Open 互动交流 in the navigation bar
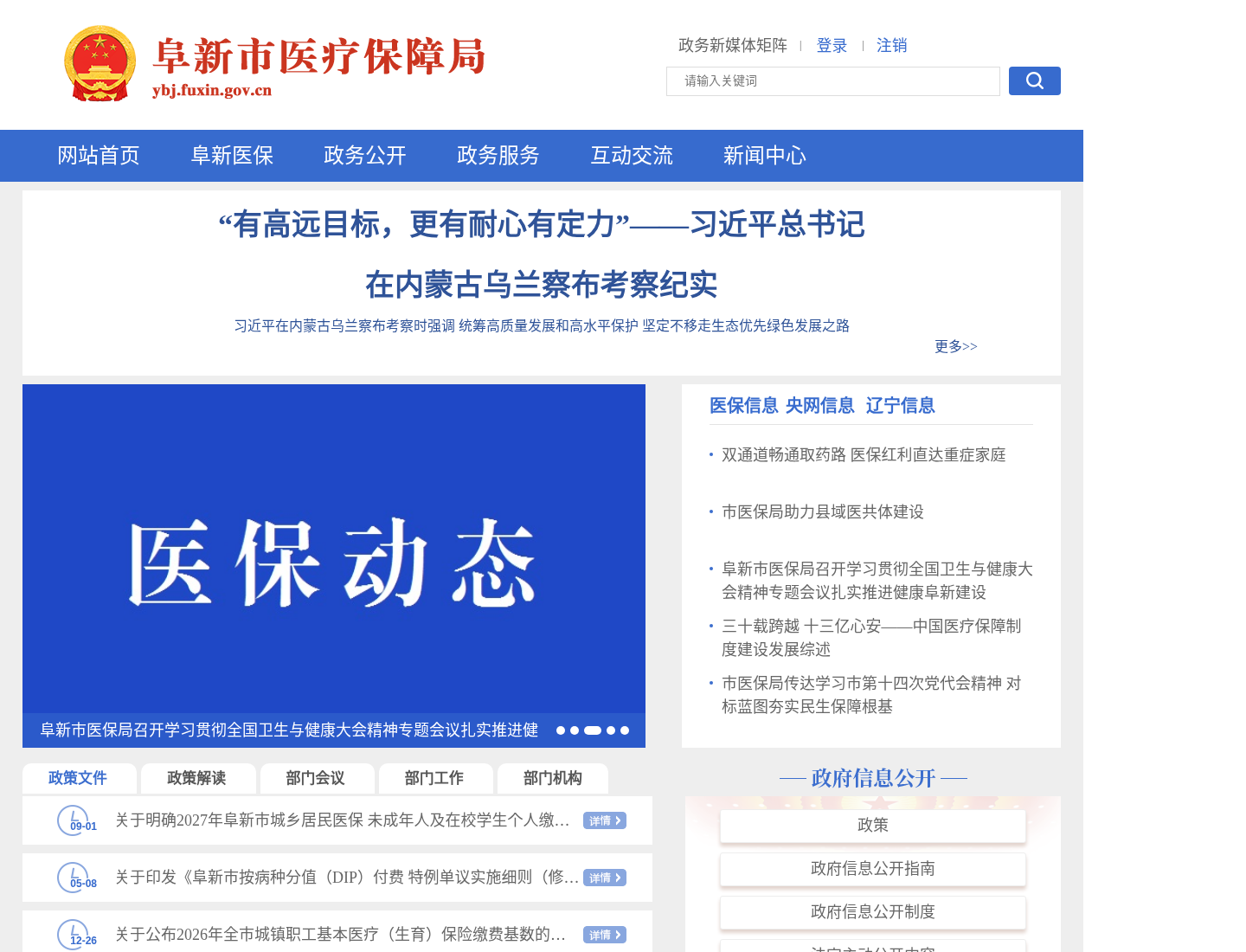The height and width of the screenshot is (952, 1246). [x=632, y=156]
